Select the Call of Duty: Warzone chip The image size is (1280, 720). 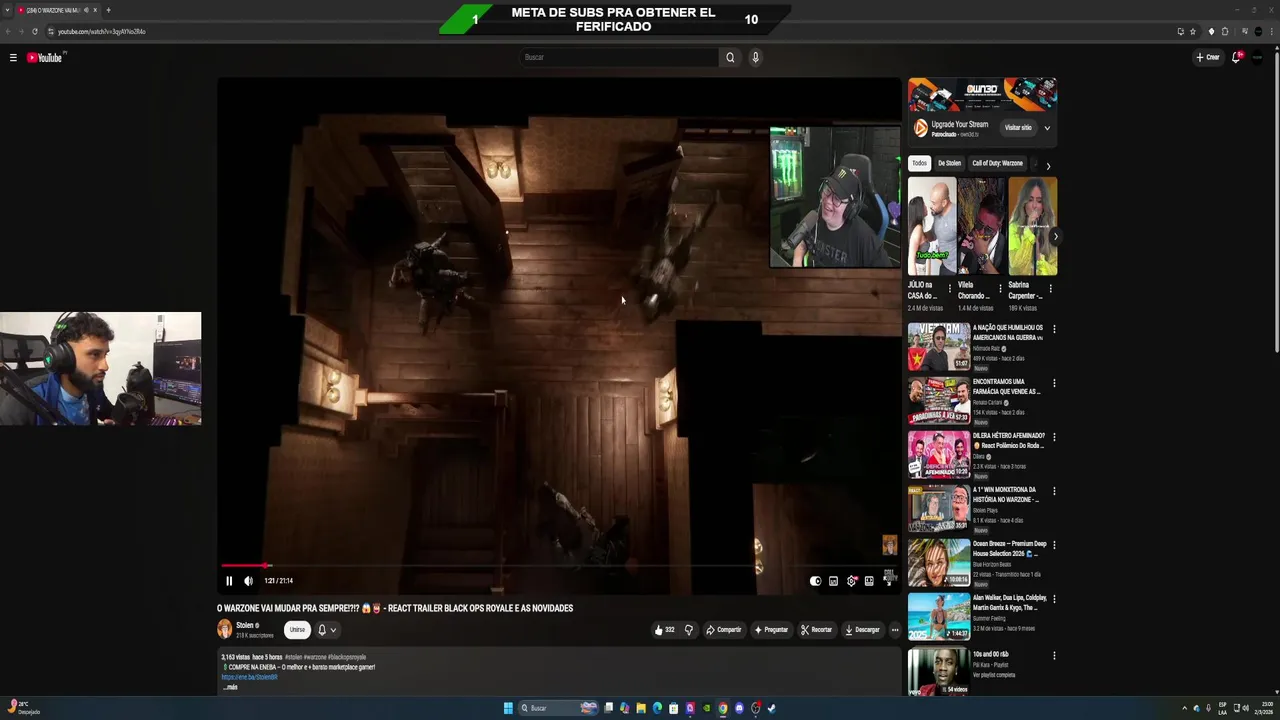point(997,163)
